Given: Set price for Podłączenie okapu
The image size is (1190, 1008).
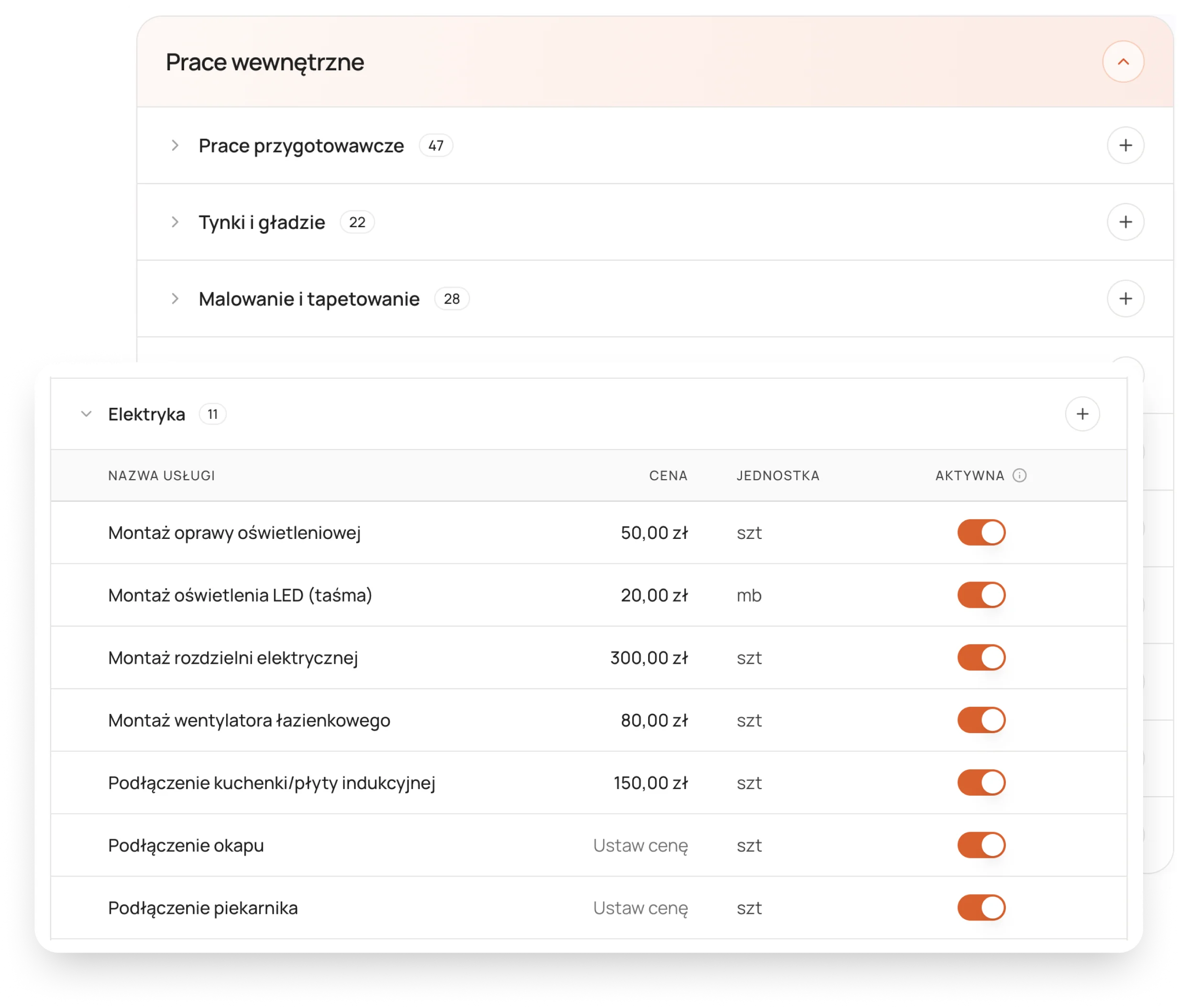Looking at the screenshot, I should (640, 846).
